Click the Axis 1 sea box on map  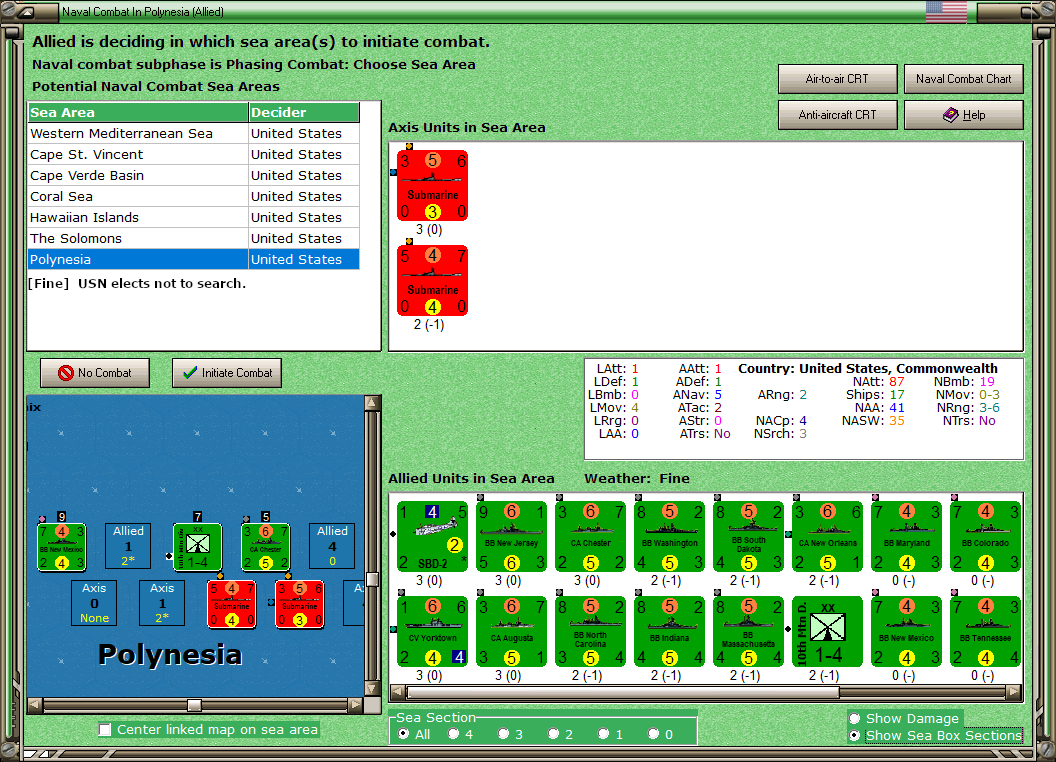pyautogui.click(x=162, y=603)
